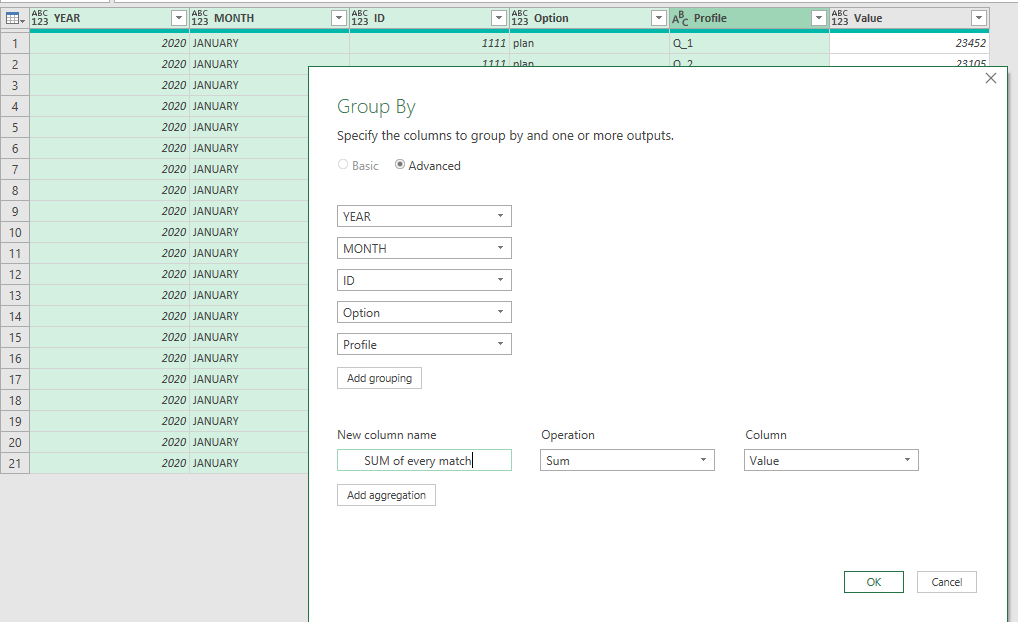The height and width of the screenshot is (622, 1018).
Task: Select row number 1
Action: point(15,44)
